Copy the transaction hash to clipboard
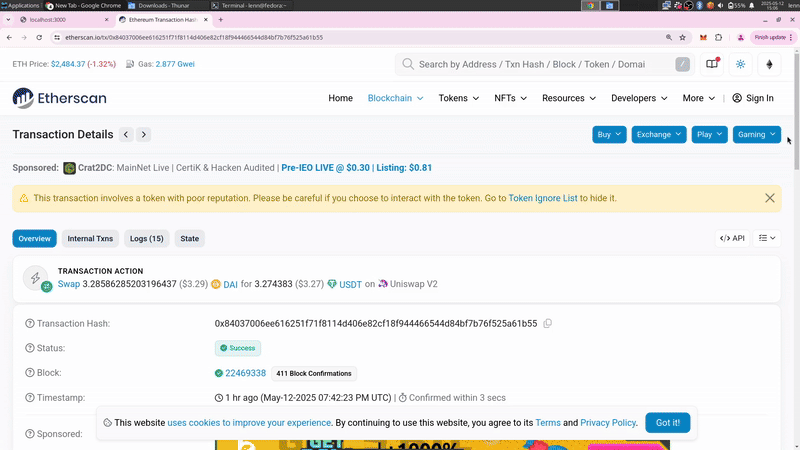The width and height of the screenshot is (800, 450). tap(547, 323)
